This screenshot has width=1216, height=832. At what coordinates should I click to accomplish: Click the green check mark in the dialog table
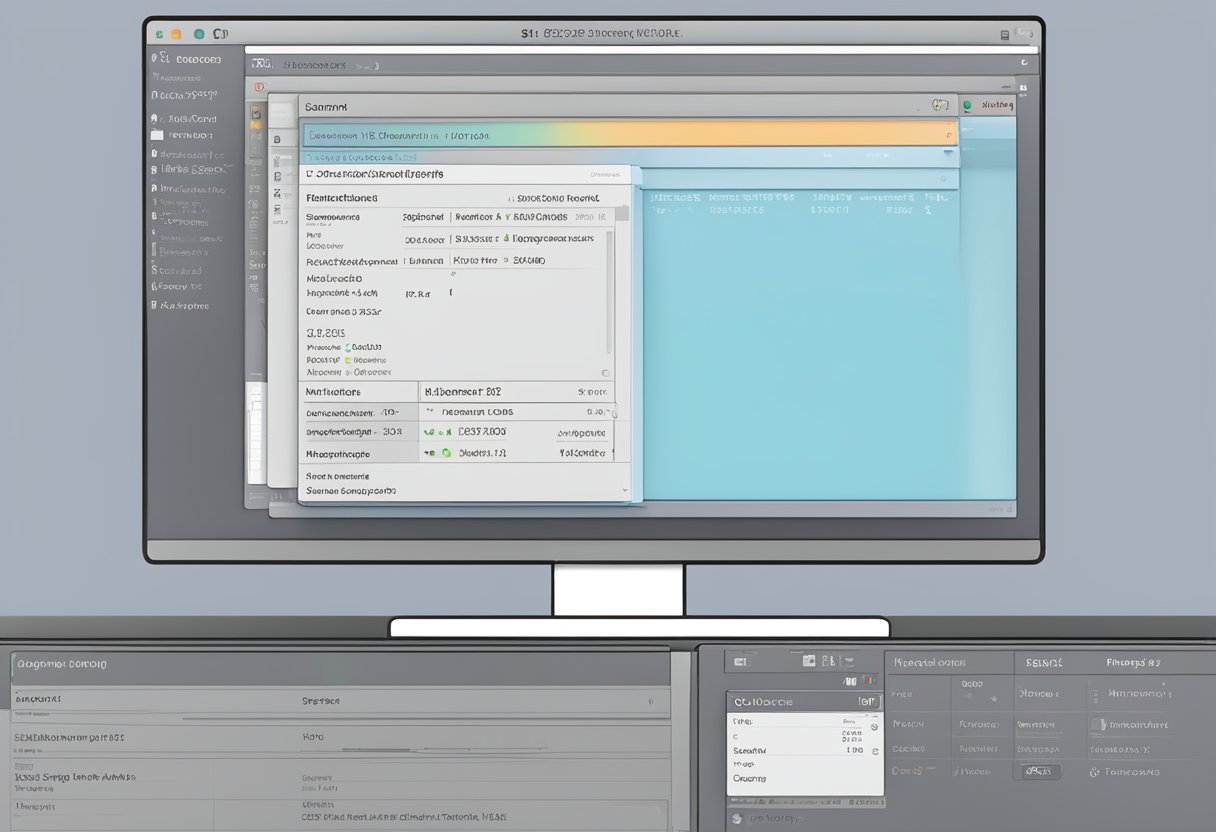click(x=428, y=432)
